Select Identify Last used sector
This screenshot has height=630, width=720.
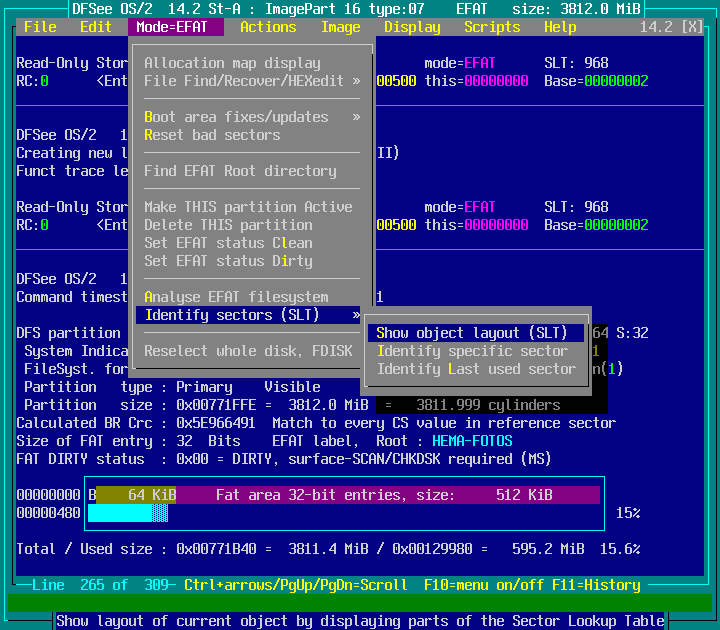(x=476, y=369)
